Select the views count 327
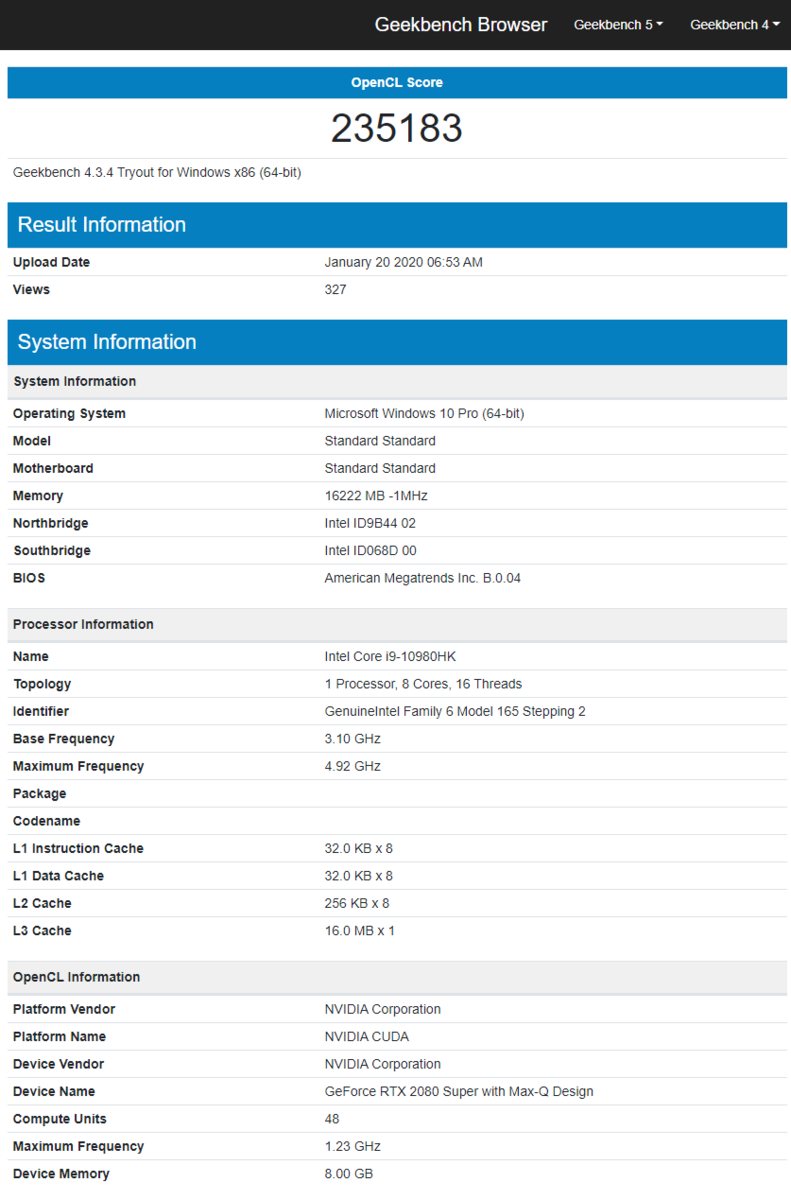 pos(336,290)
